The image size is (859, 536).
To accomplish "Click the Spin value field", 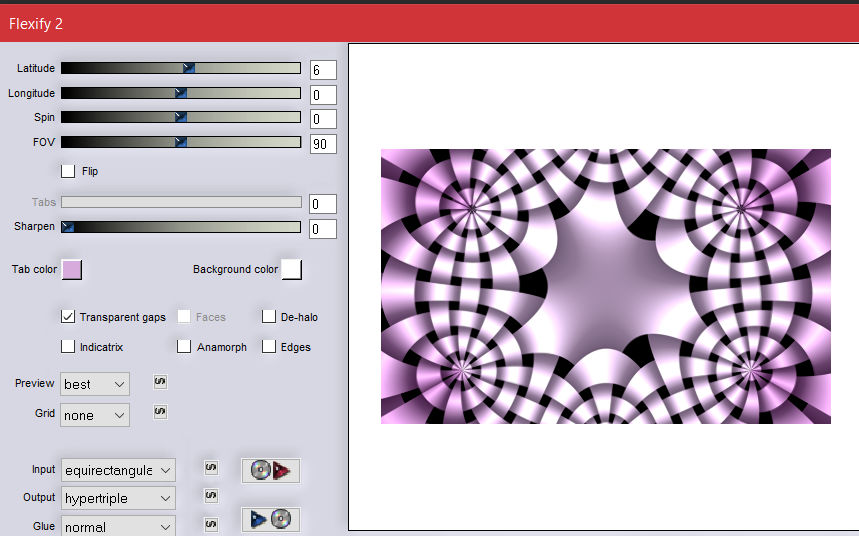I will 323,119.
